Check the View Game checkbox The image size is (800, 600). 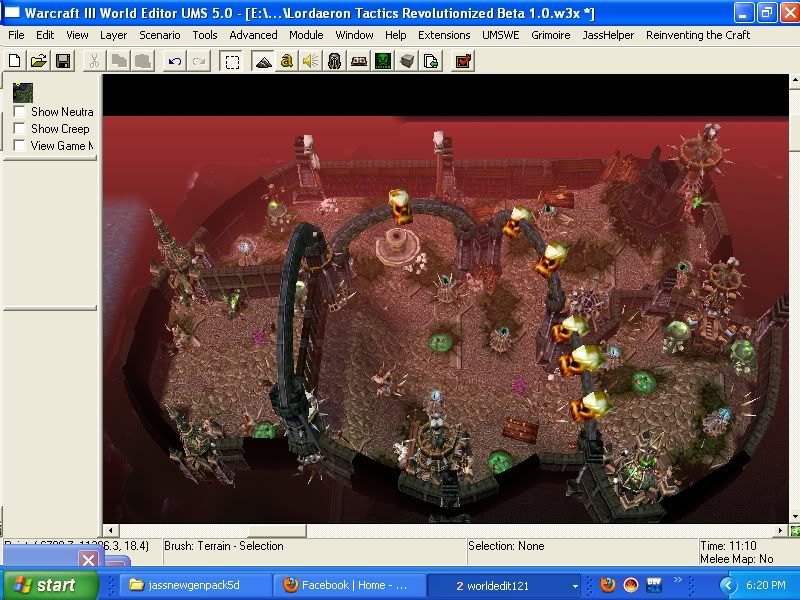click(19, 145)
